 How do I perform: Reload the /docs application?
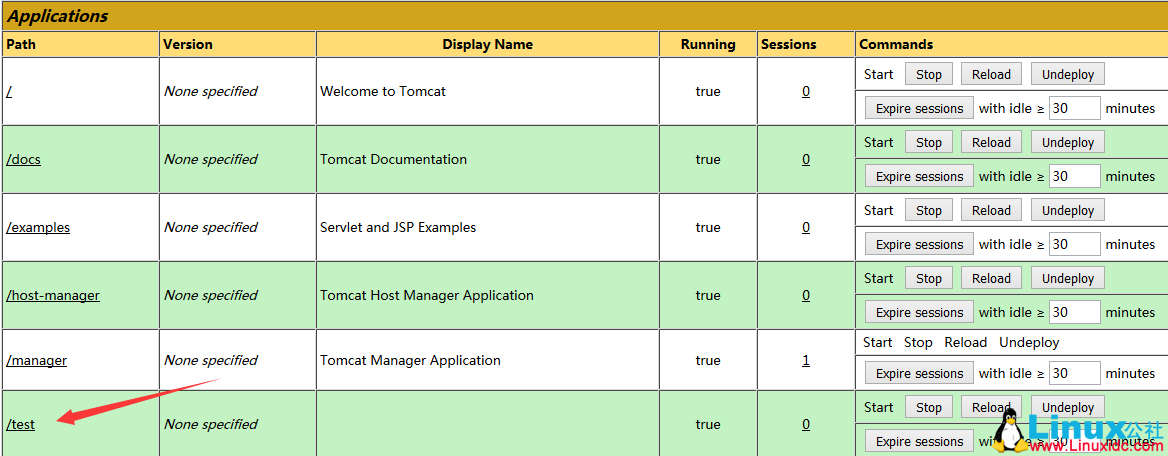[991, 142]
